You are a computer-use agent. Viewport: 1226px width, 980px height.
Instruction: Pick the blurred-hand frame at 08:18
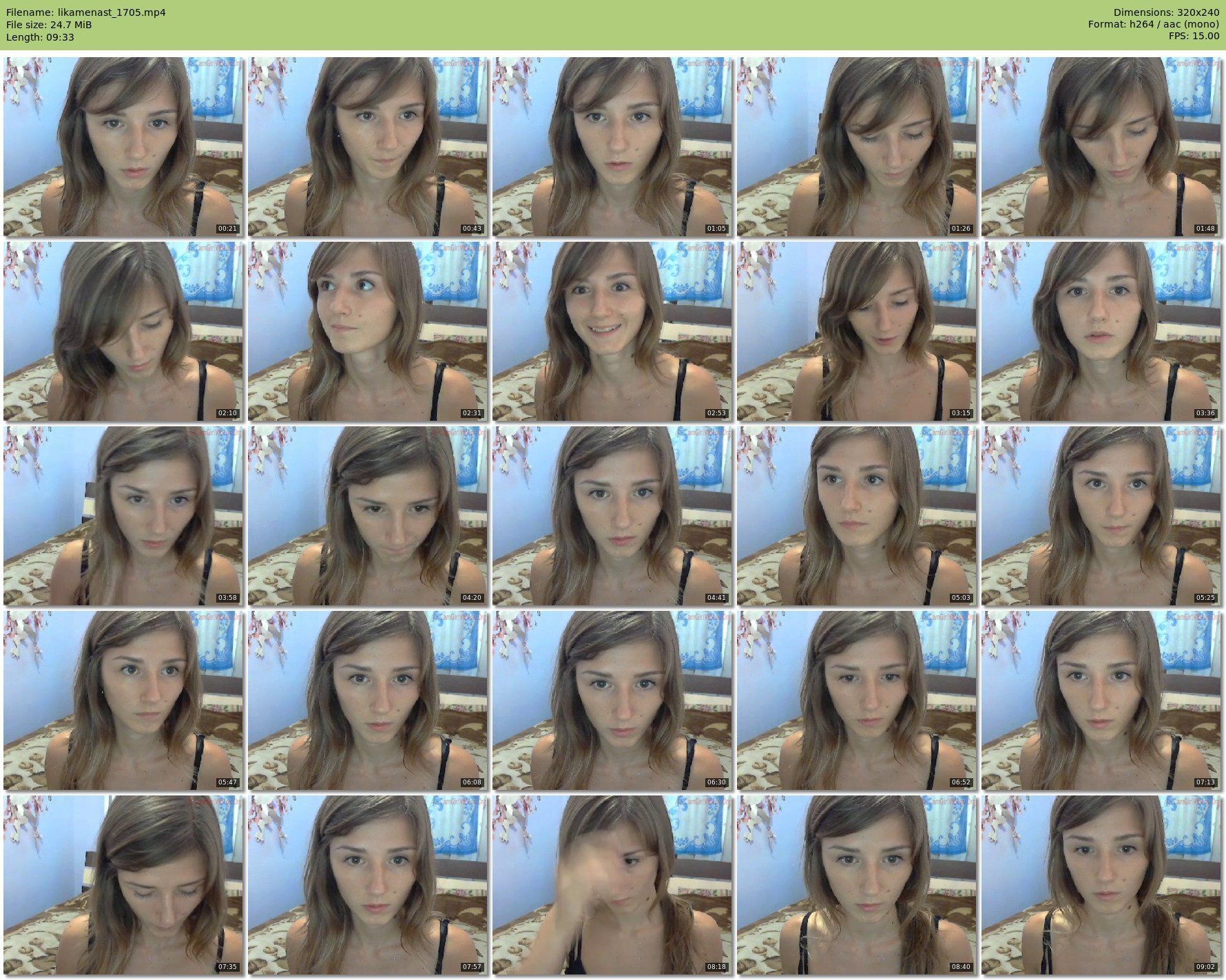[612, 885]
